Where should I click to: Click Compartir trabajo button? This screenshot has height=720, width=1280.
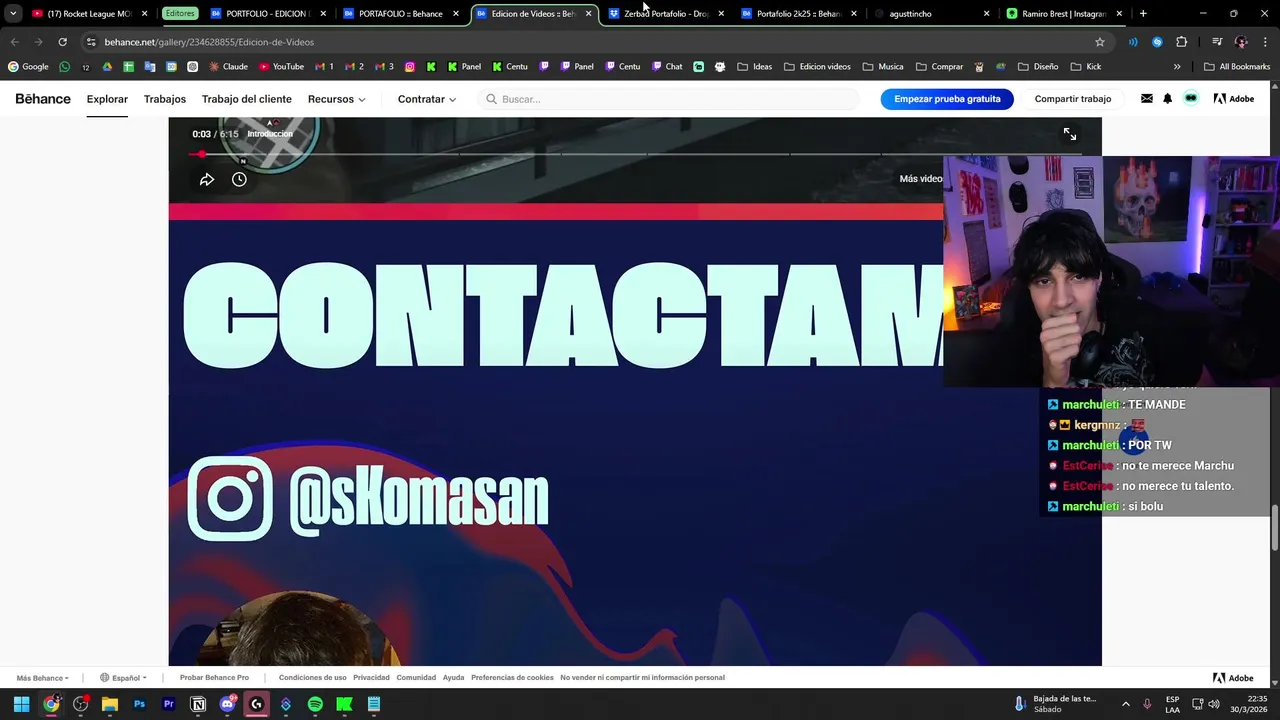(1073, 99)
